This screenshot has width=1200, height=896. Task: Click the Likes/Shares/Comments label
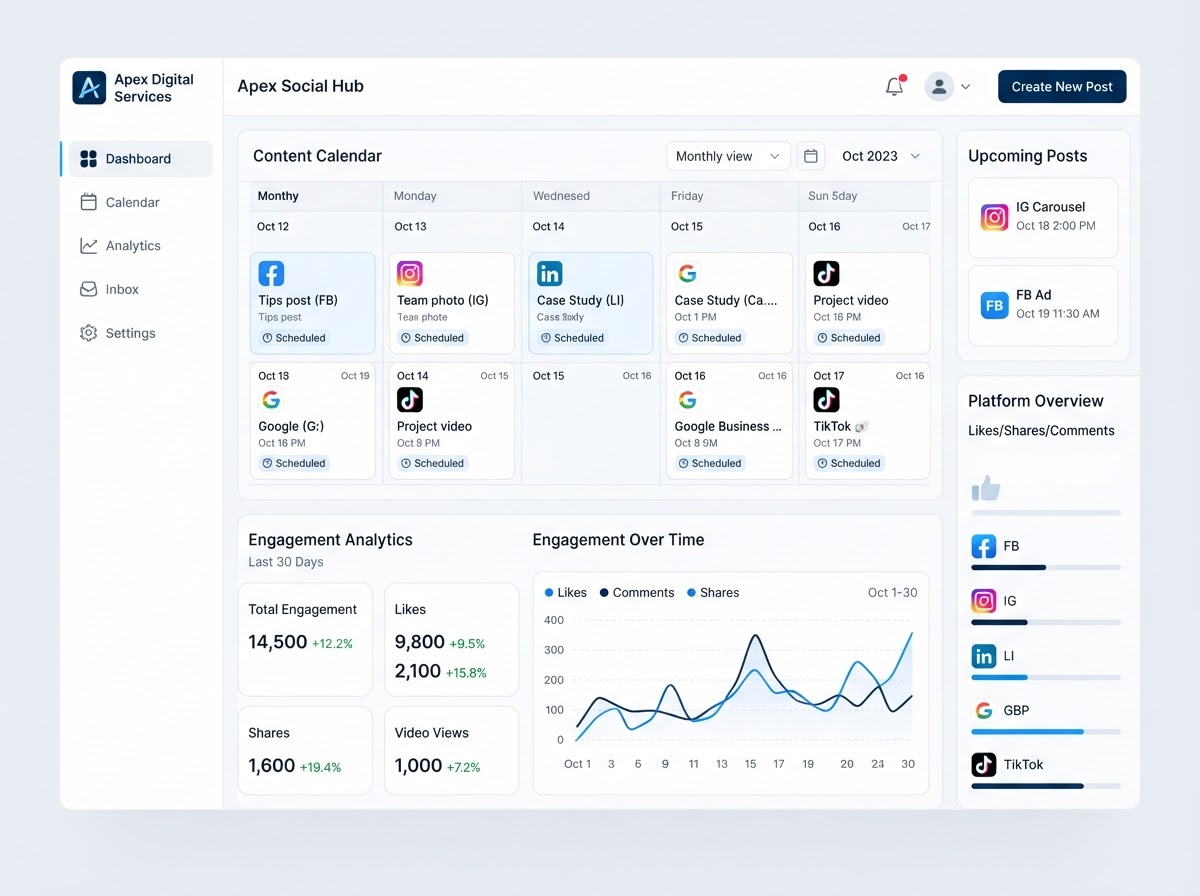click(x=1041, y=431)
